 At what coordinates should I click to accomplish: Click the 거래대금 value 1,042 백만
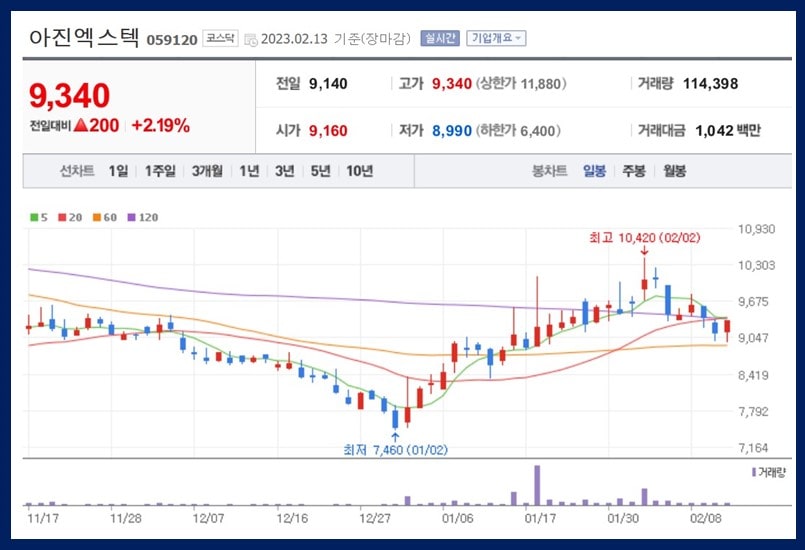[727, 130]
